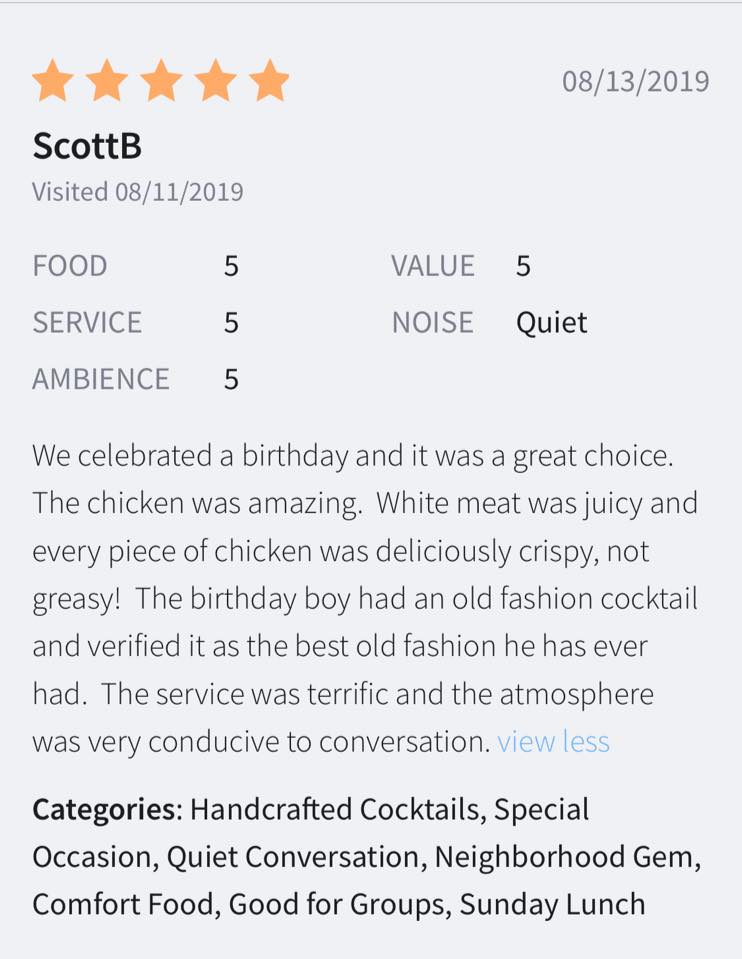Screen dimensions: 742x959
Task: Select the Neighborhood Gem category
Action: [564, 857]
